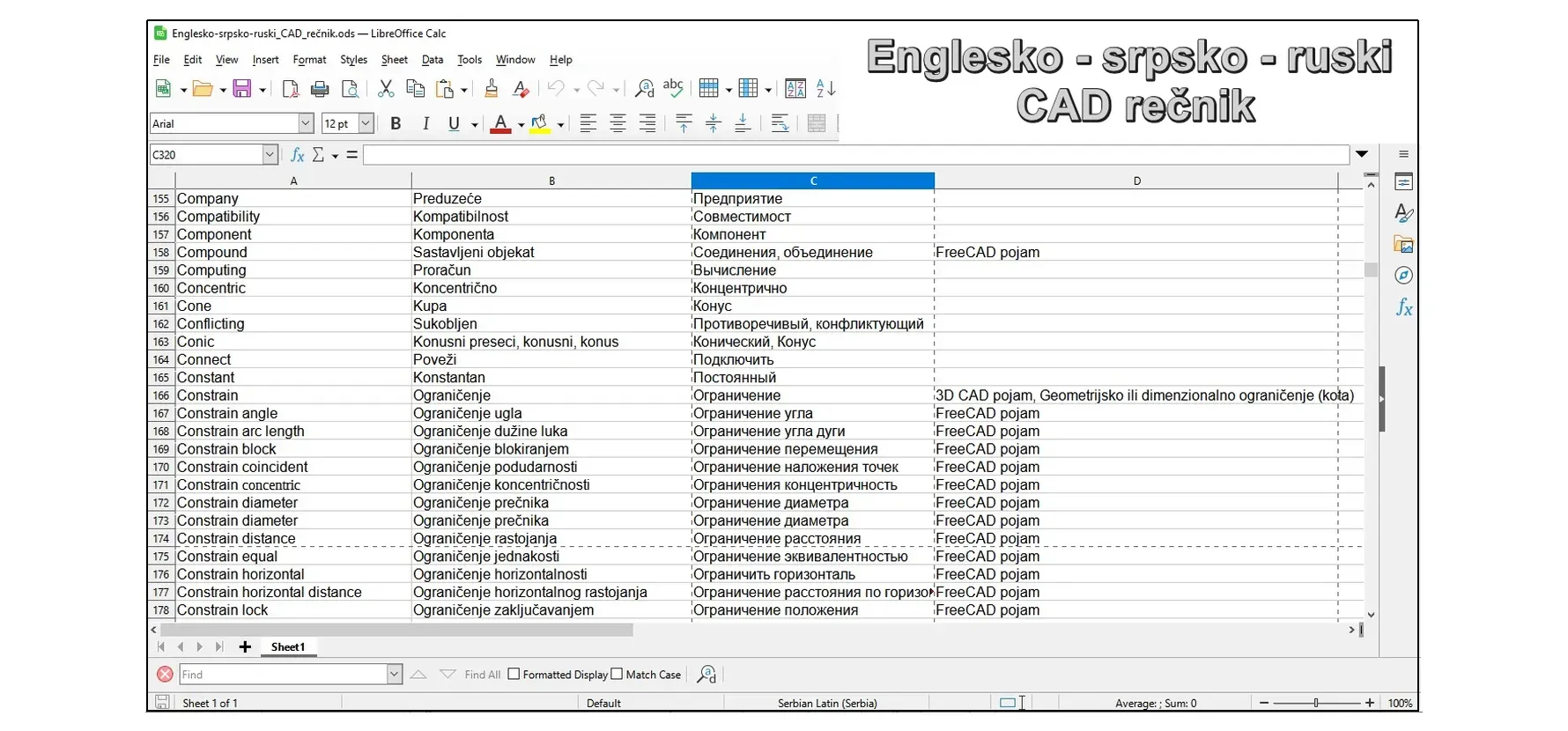Copy selection with the Copy icon
The image size is (1568, 731).
click(415, 89)
